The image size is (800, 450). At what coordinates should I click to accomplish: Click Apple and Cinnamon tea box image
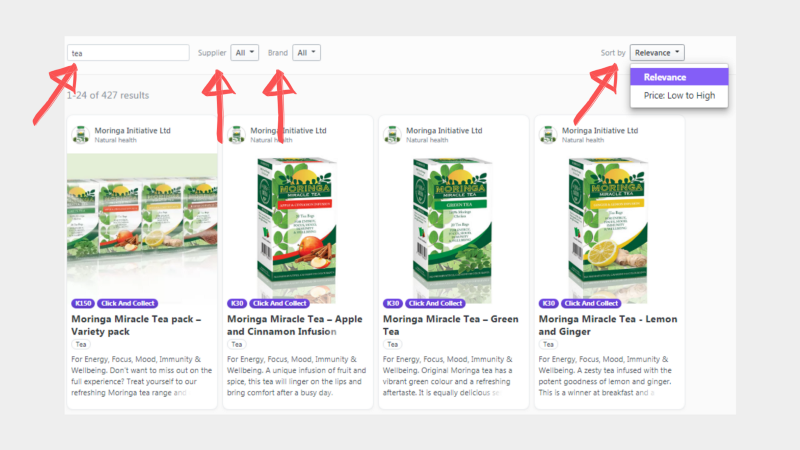pos(297,228)
